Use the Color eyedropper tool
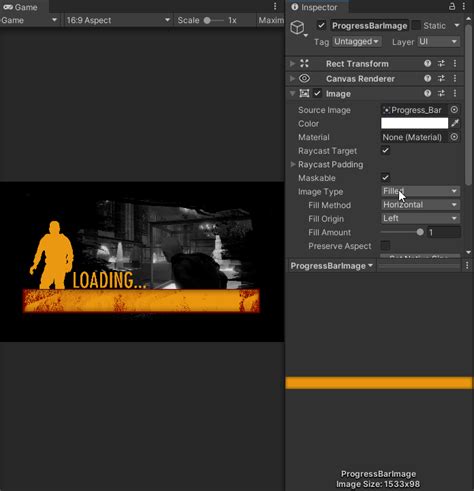Viewport: 474px width, 491px height. coord(455,123)
